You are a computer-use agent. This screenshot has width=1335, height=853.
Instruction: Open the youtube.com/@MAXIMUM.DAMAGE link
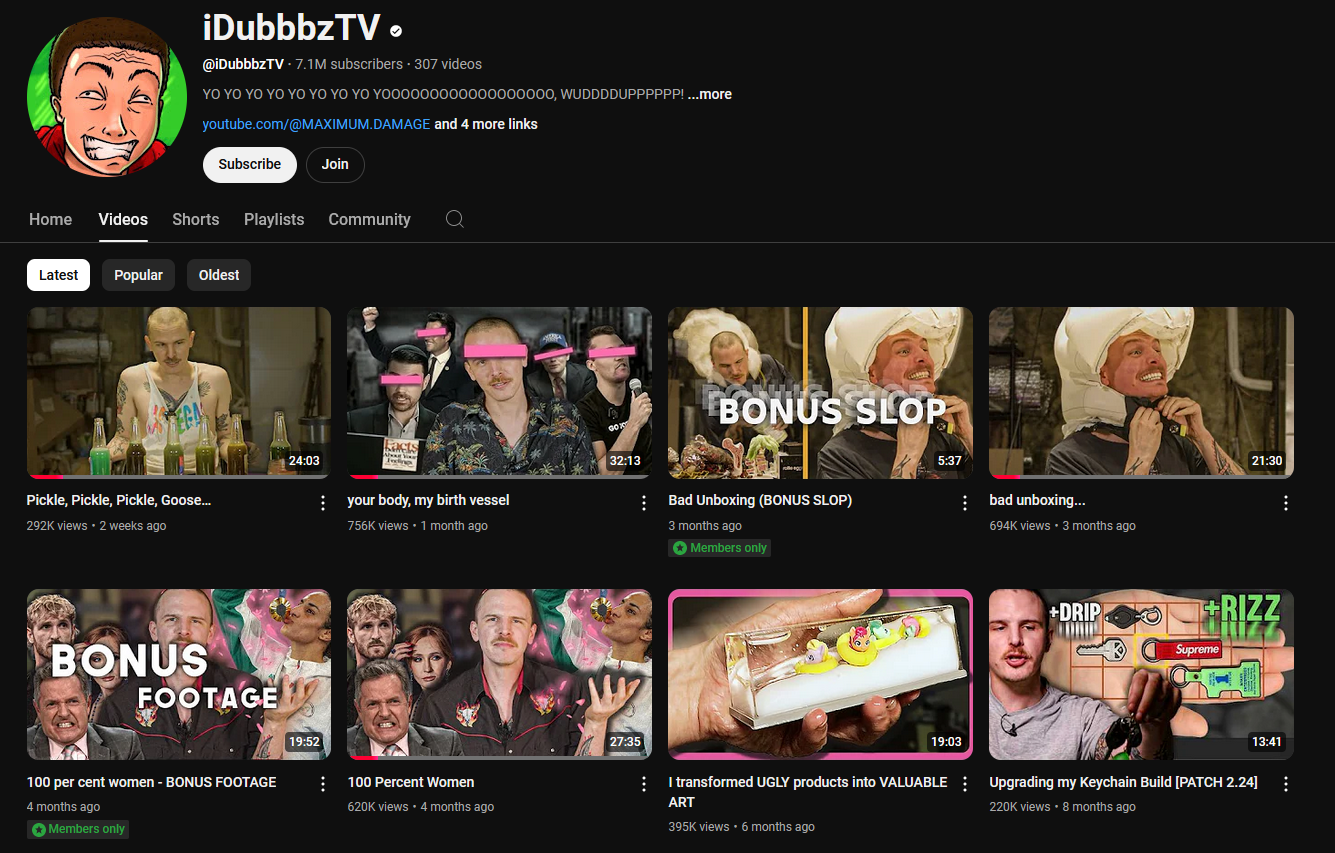[x=317, y=124]
